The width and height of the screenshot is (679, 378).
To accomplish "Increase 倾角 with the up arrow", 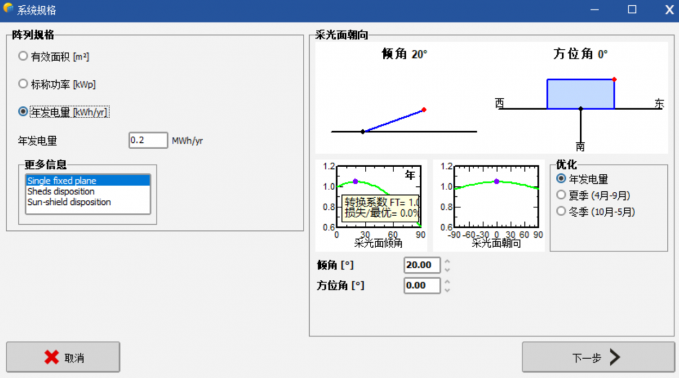I will 447,261.
